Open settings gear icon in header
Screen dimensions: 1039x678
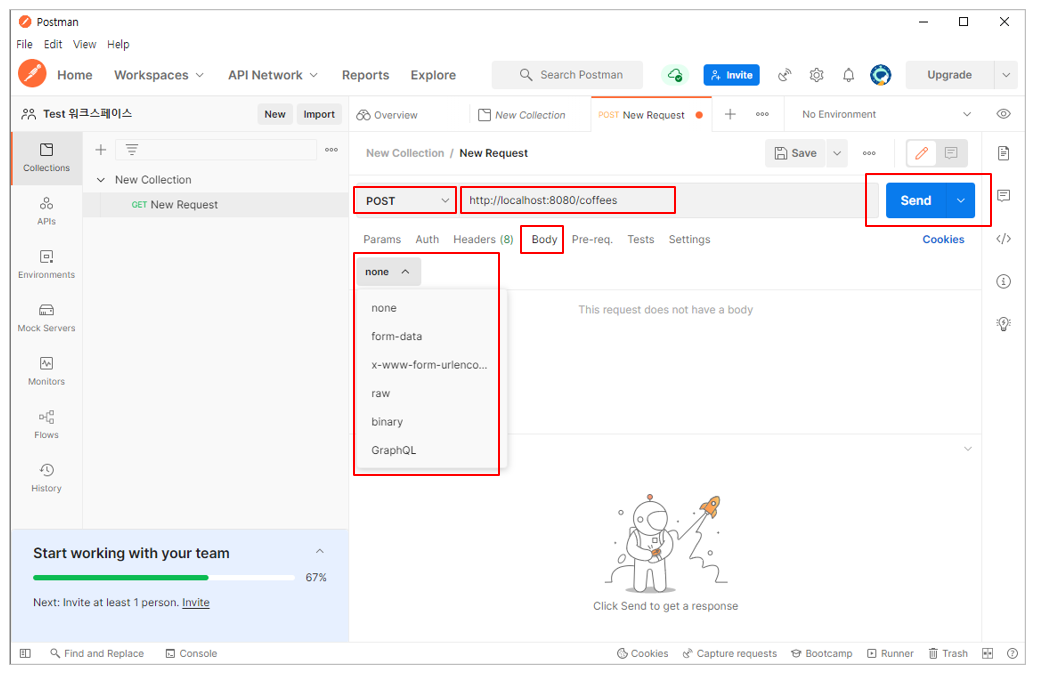click(x=816, y=75)
